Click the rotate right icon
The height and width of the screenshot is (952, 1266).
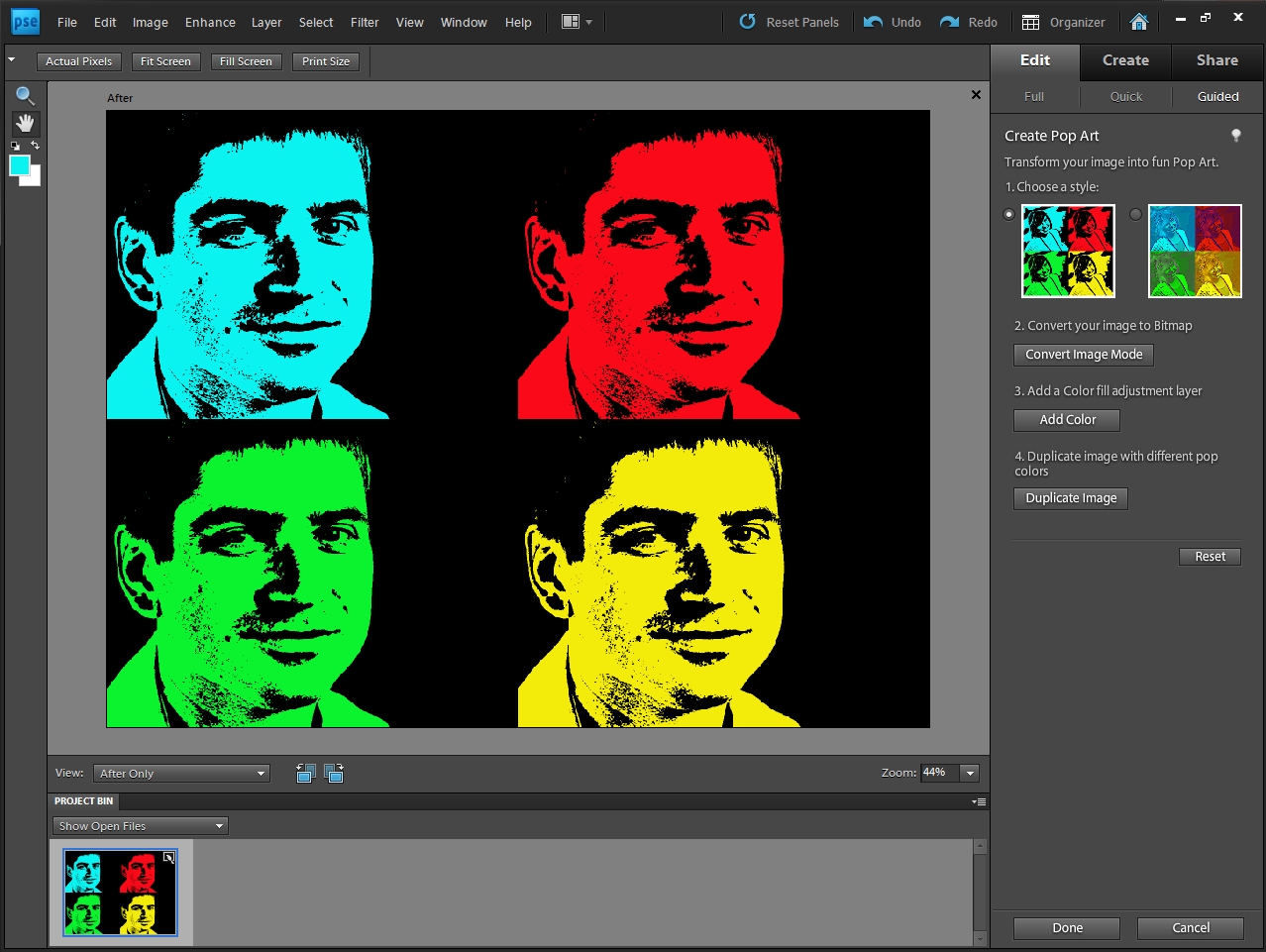(334, 774)
